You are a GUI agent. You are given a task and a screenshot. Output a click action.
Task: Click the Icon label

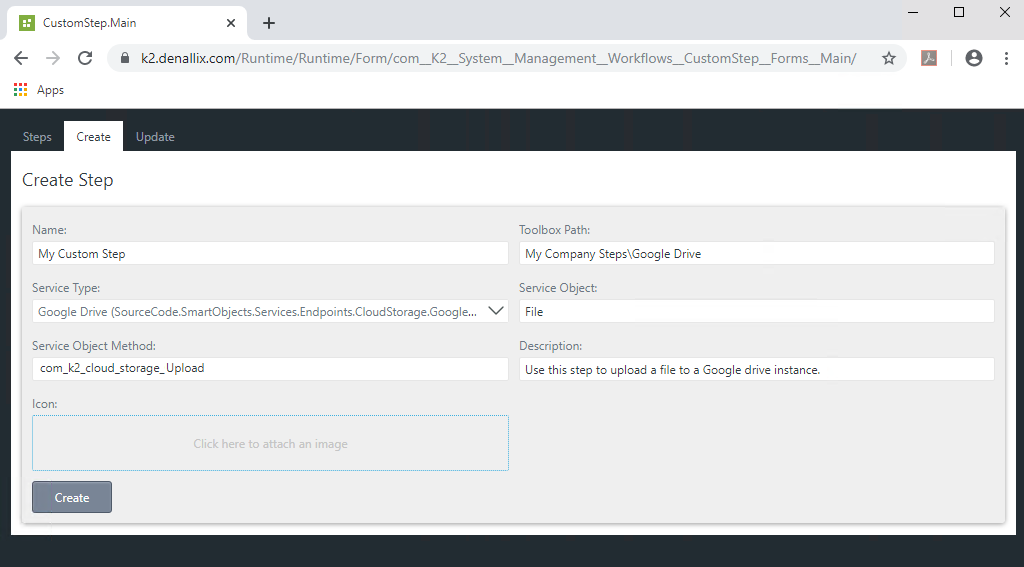44,404
